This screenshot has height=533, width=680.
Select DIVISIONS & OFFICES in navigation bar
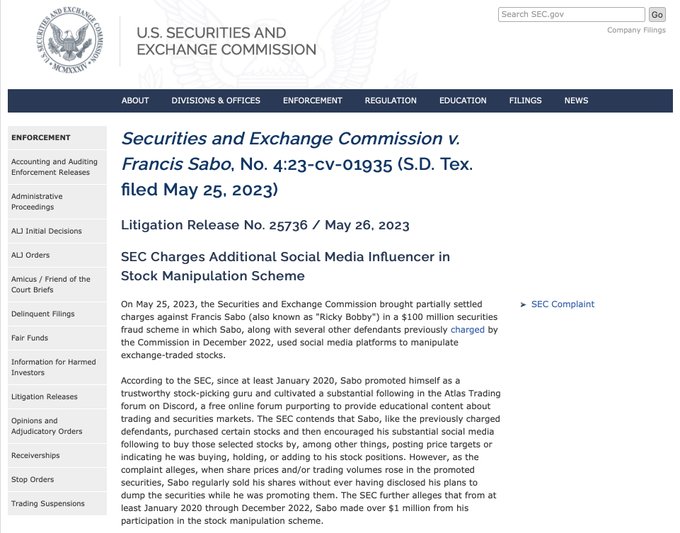pyautogui.click(x=216, y=101)
